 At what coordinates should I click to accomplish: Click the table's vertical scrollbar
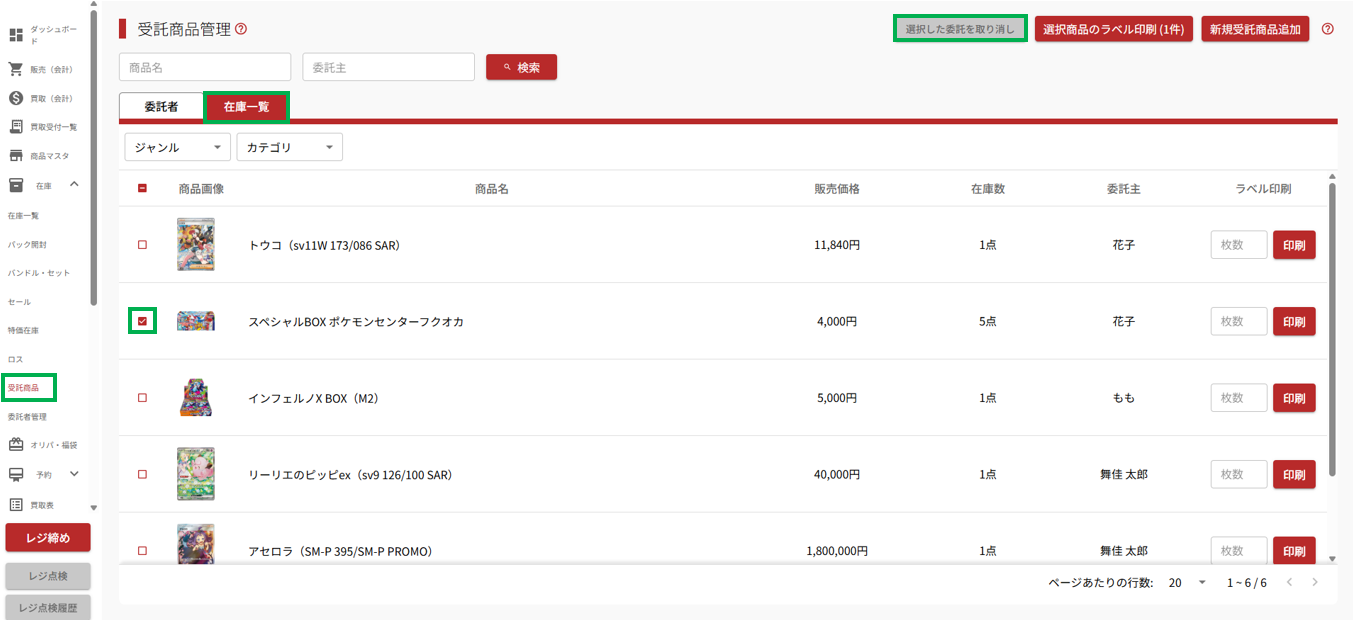click(1332, 320)
